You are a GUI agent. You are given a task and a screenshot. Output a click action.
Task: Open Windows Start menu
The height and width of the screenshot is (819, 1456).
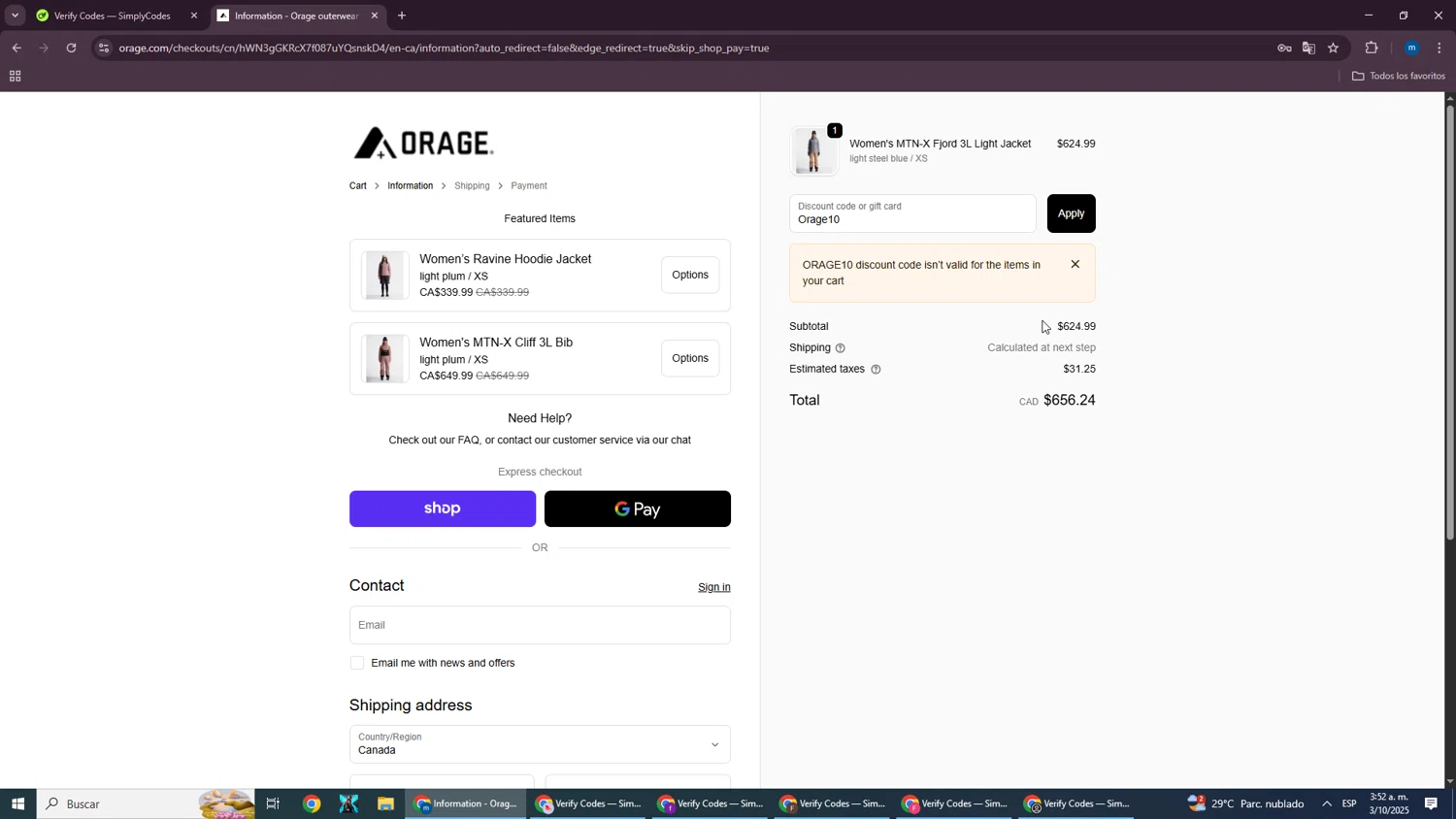(x=17, y=803)
